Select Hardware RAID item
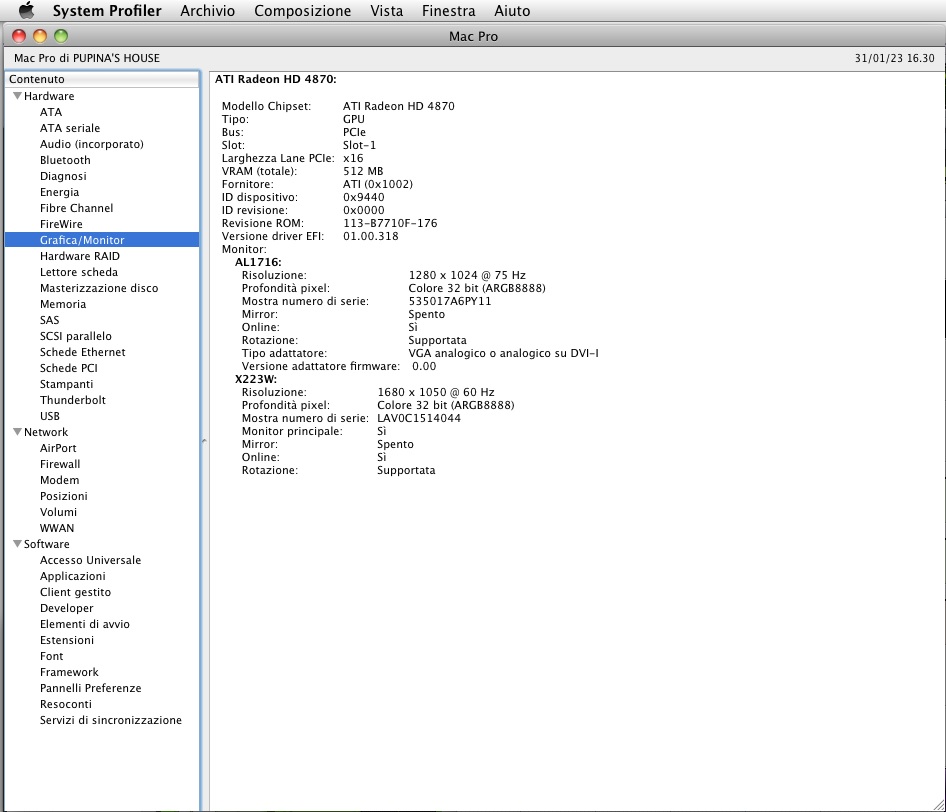The height and width of the screenshot is (812, 946). pyautogui.click(x=80, y=256)
